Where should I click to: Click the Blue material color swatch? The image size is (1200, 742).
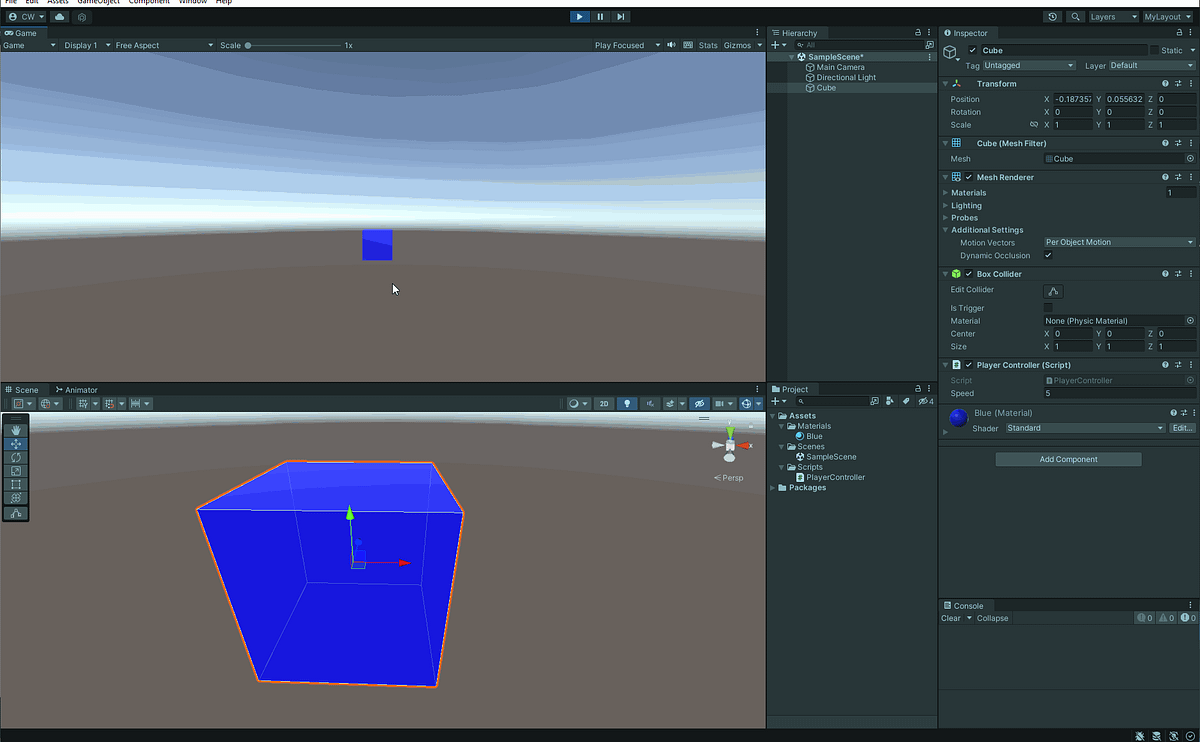(x=957, y=417)
